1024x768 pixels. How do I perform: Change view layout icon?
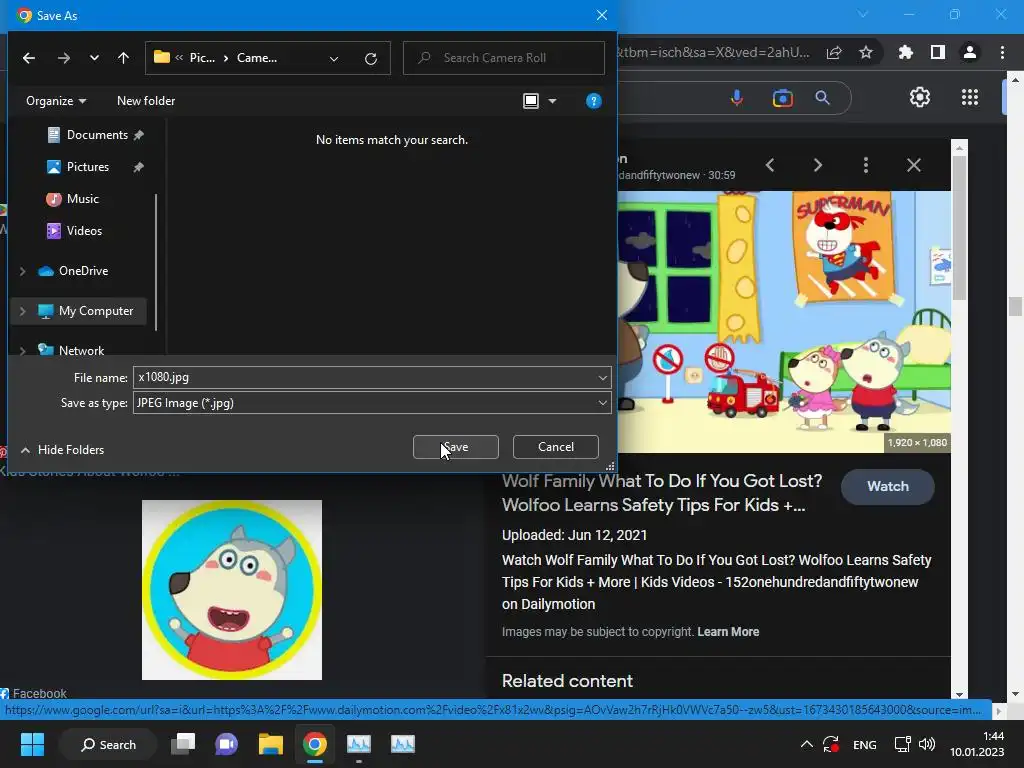531,101
